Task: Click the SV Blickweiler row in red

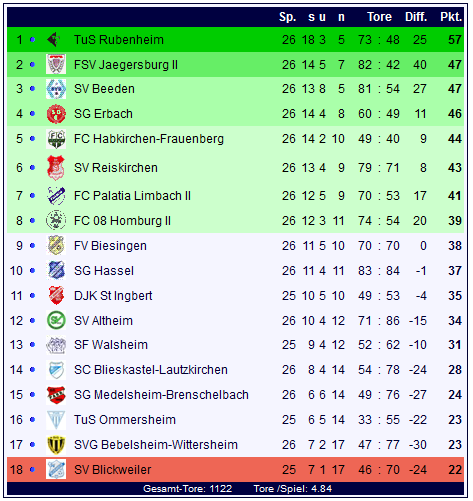Action: pyautogui.click(x=235, y=470)
